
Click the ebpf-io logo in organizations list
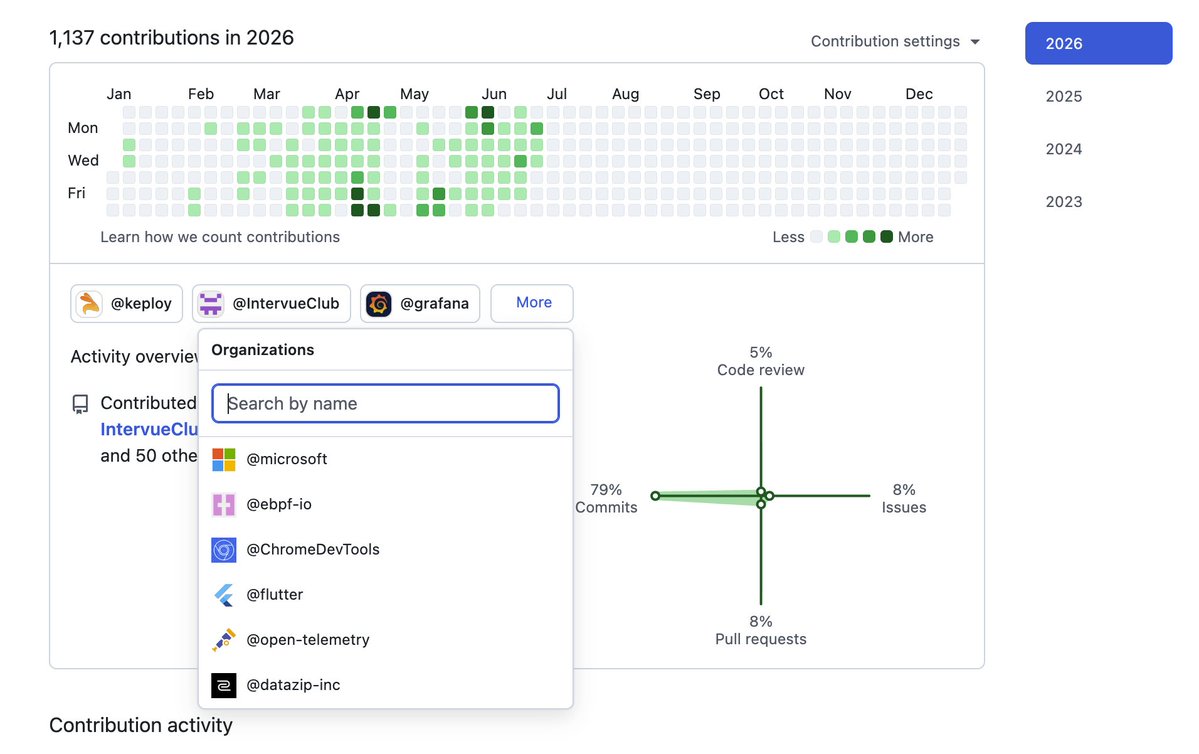pyautogui.click(x=223, y=505)
